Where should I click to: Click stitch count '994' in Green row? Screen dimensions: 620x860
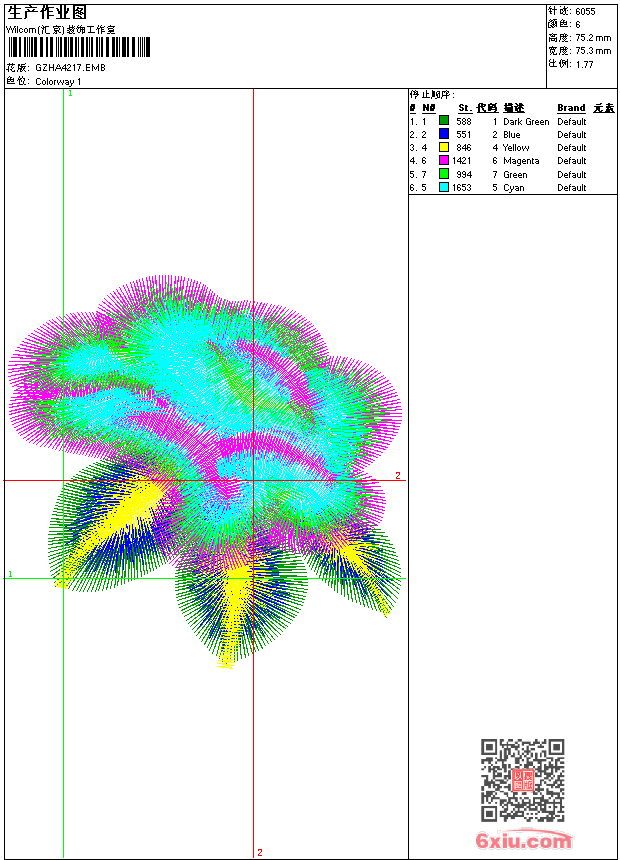pos(464,175)
